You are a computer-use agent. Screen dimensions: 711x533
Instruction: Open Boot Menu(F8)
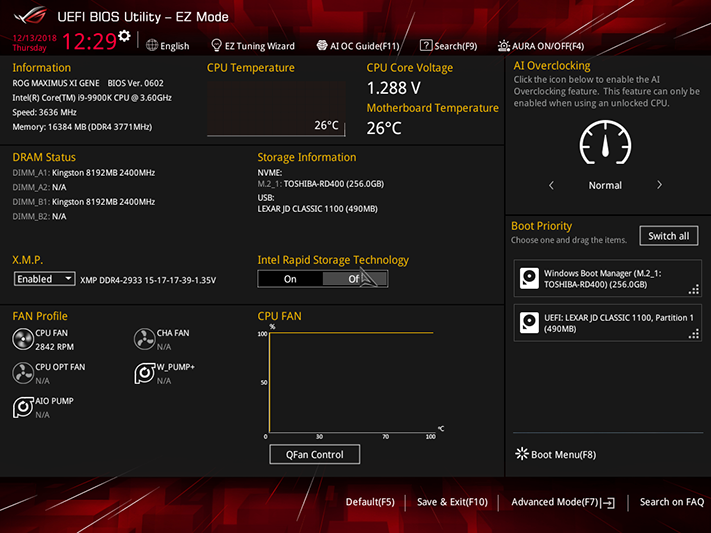pos(556,455)
